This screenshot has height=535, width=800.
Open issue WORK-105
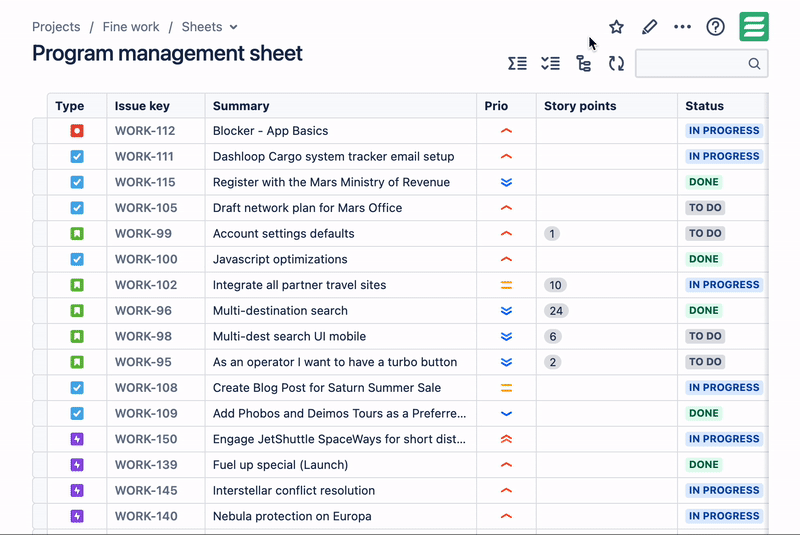click(146, 208)
